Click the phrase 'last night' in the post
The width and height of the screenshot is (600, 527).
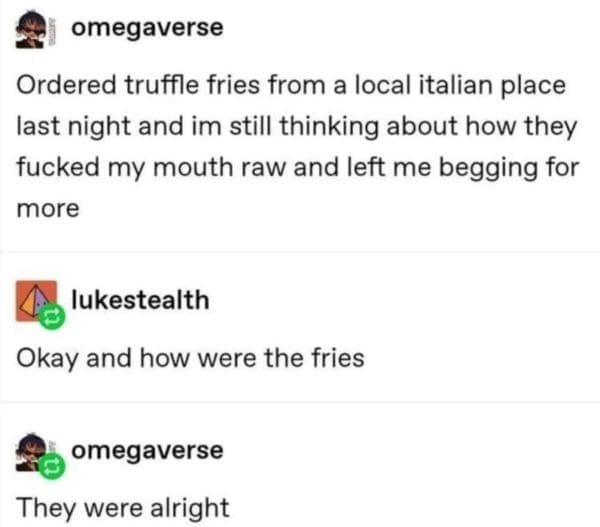click(73, 126)
